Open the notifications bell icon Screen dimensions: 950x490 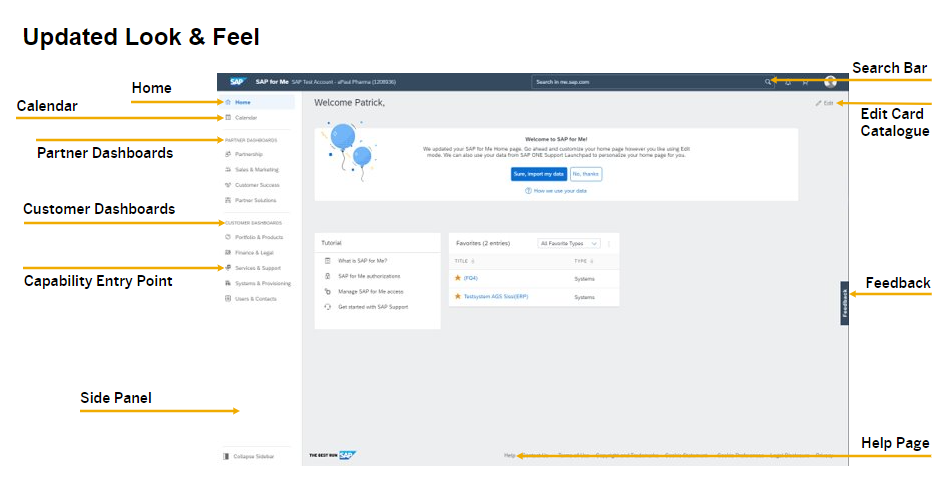pos(788,82)
